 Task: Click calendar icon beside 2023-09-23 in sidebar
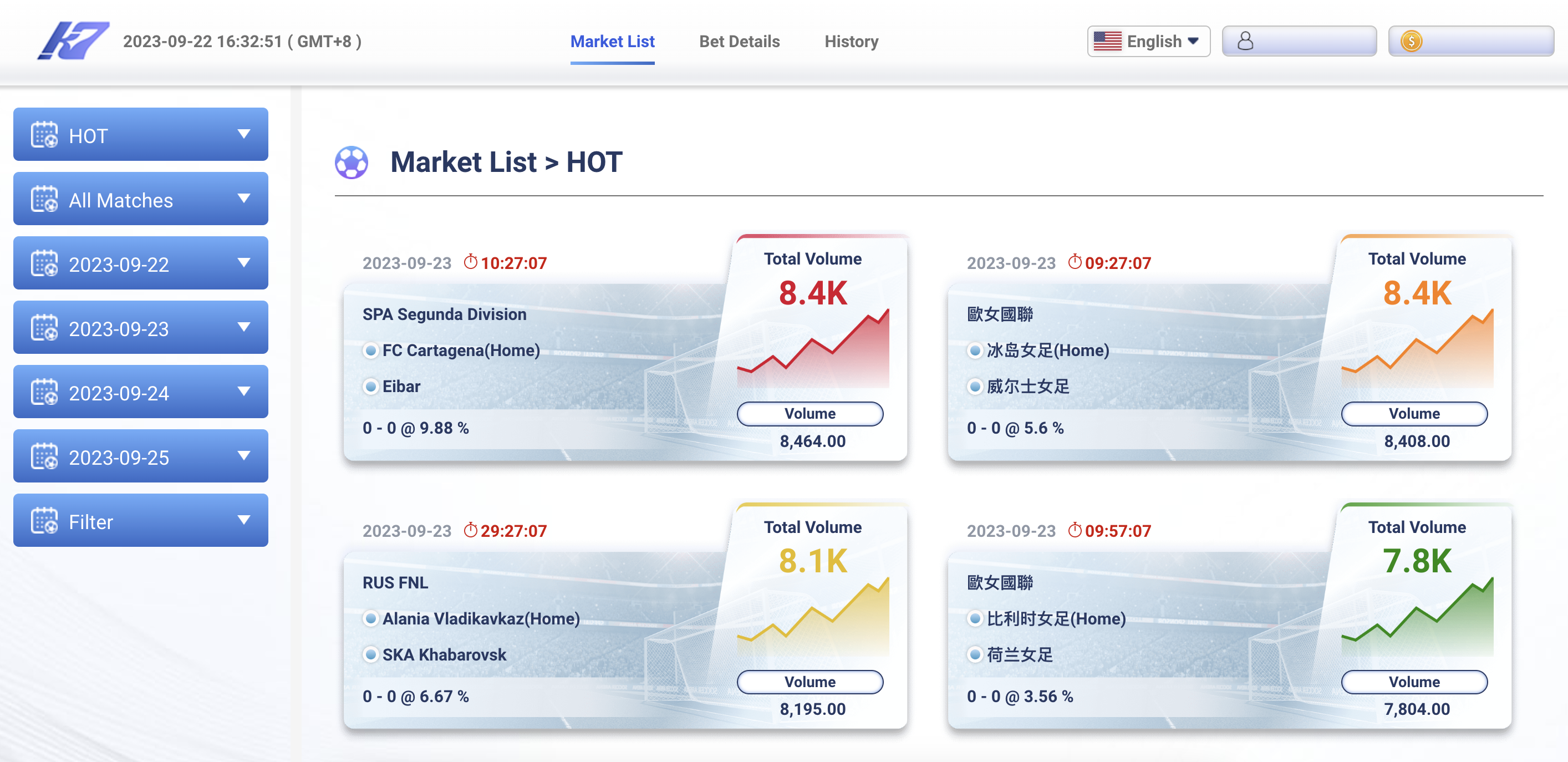coord(44,327)
